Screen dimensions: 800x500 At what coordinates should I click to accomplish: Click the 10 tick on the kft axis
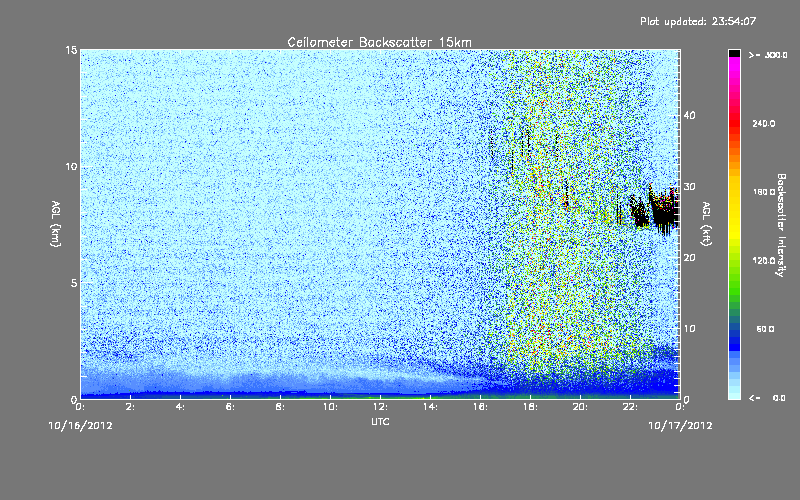pos(689,329)
